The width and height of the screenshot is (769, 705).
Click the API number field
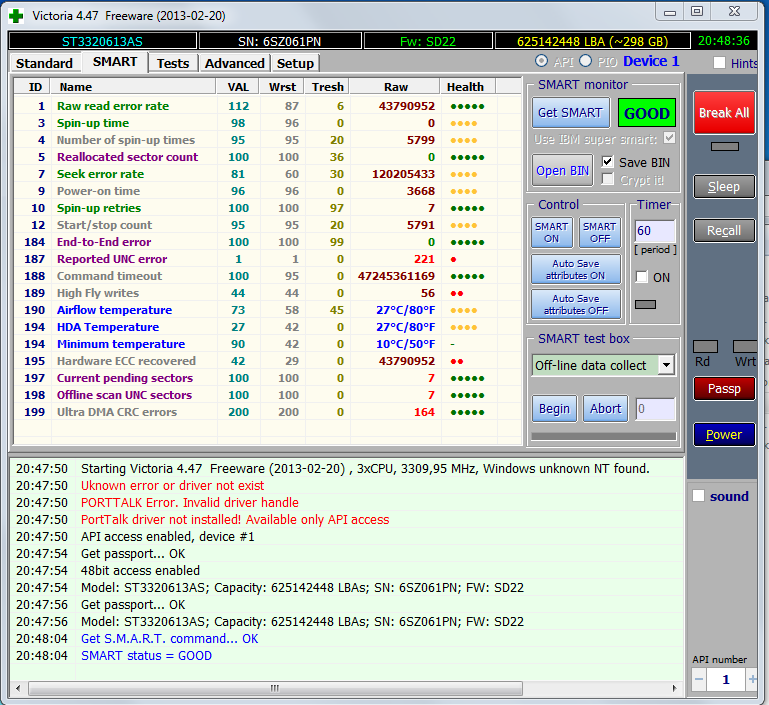point(726,680)
